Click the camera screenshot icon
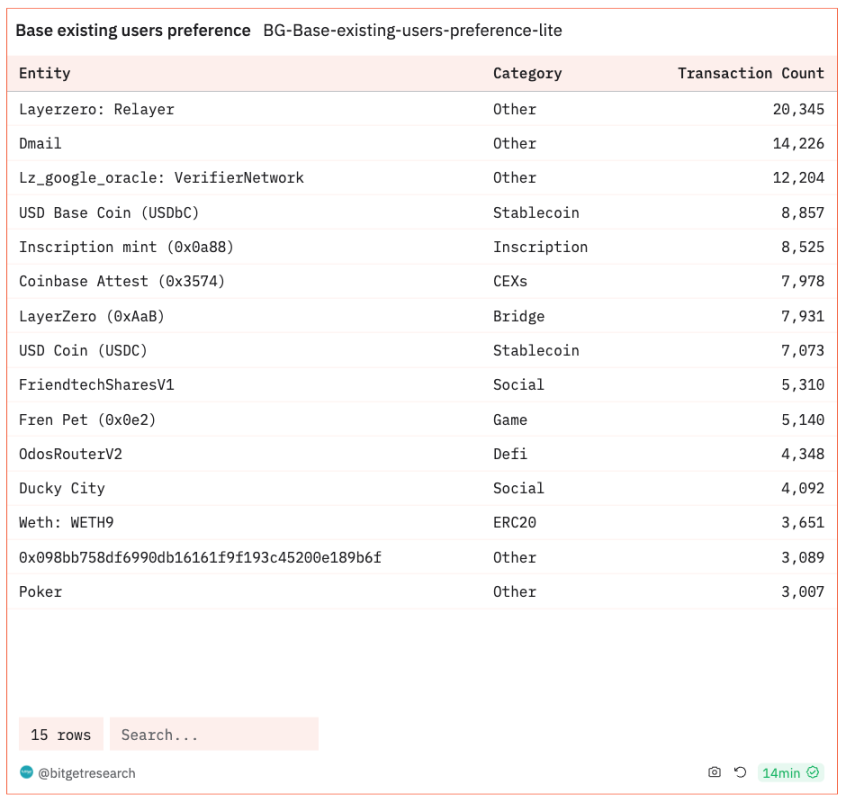This screenshot has width=846, height=803. coord(714,772)
